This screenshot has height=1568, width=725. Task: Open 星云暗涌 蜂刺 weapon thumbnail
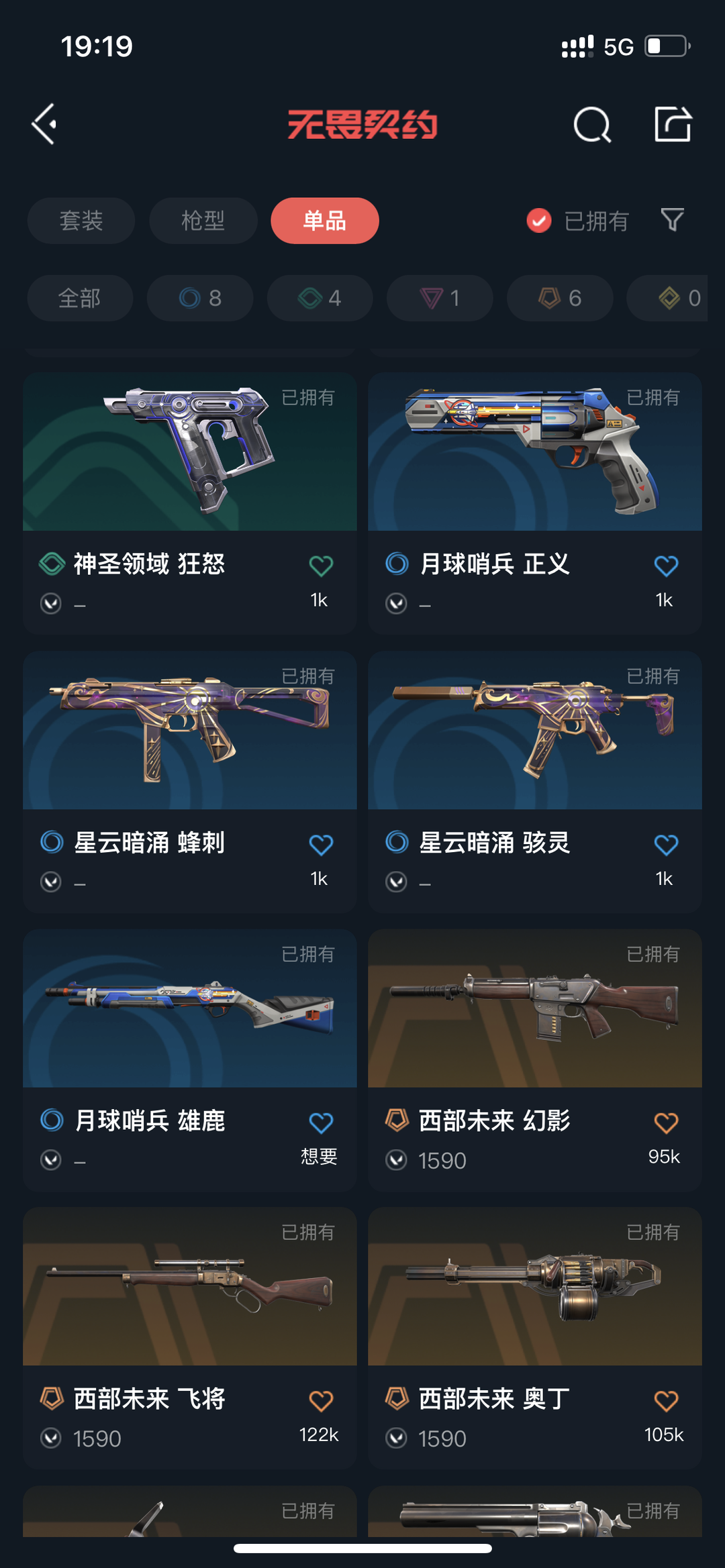pyautogui.click(x=190, y=730)
